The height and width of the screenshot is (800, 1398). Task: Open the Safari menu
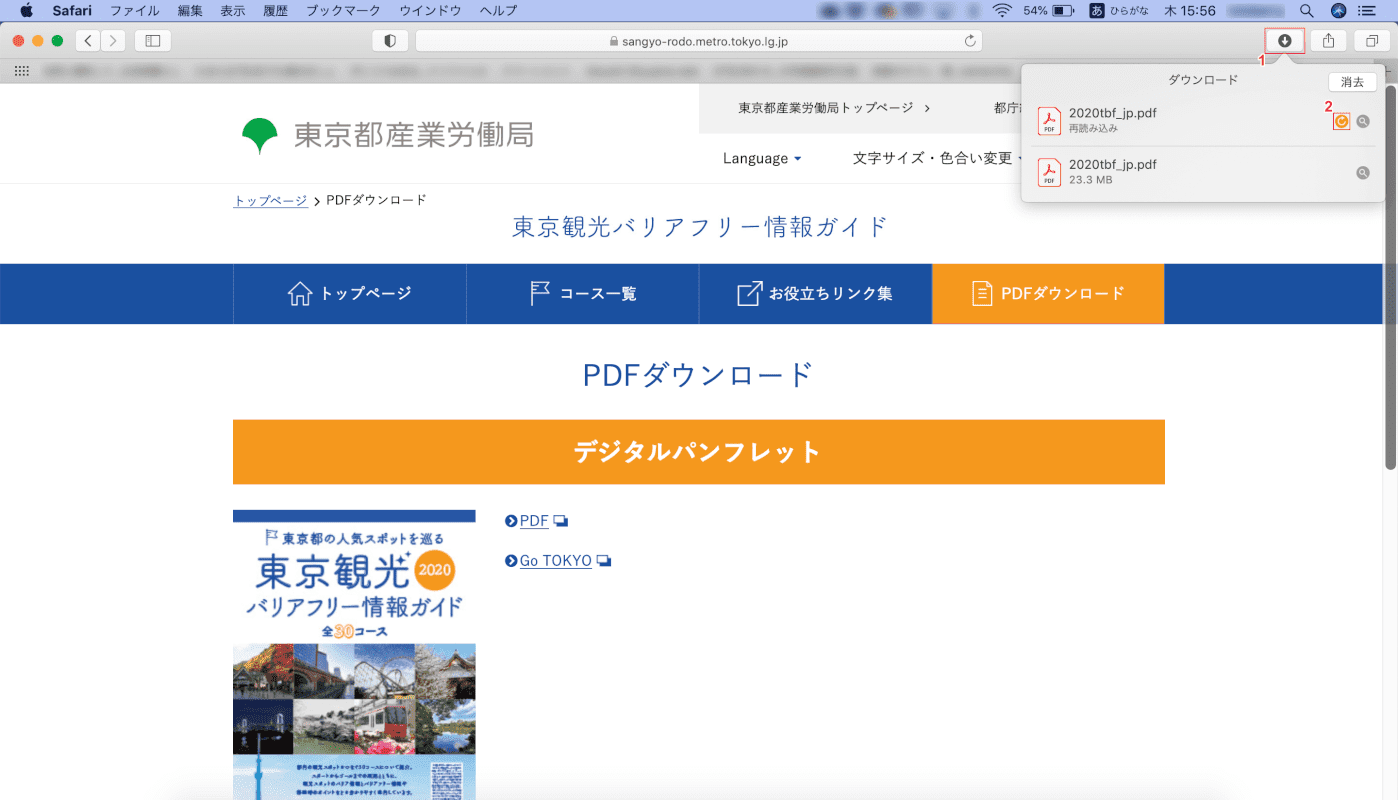click(73, 11)
